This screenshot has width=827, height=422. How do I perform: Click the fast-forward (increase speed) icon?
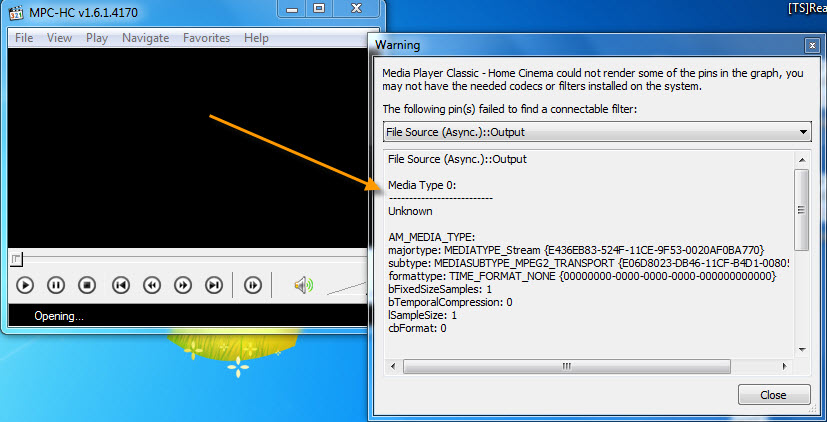(x=183, y=285)
